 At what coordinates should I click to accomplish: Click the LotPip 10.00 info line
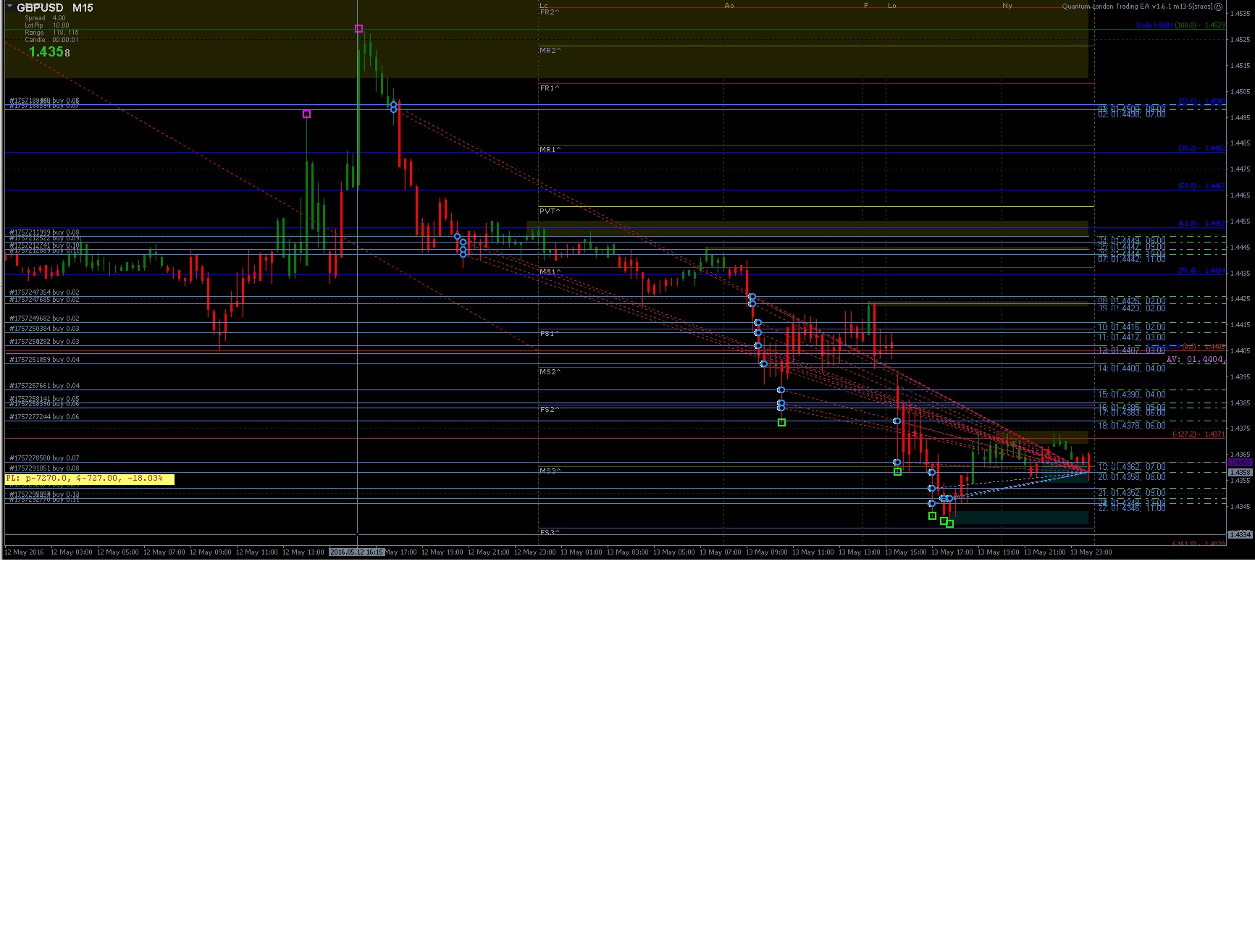pos(47,25)
